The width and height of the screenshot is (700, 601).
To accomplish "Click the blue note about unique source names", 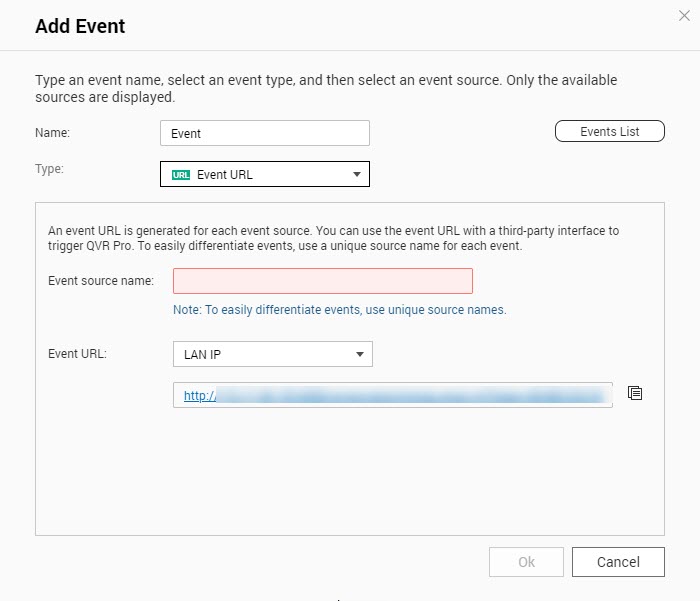I will [340, 310].
